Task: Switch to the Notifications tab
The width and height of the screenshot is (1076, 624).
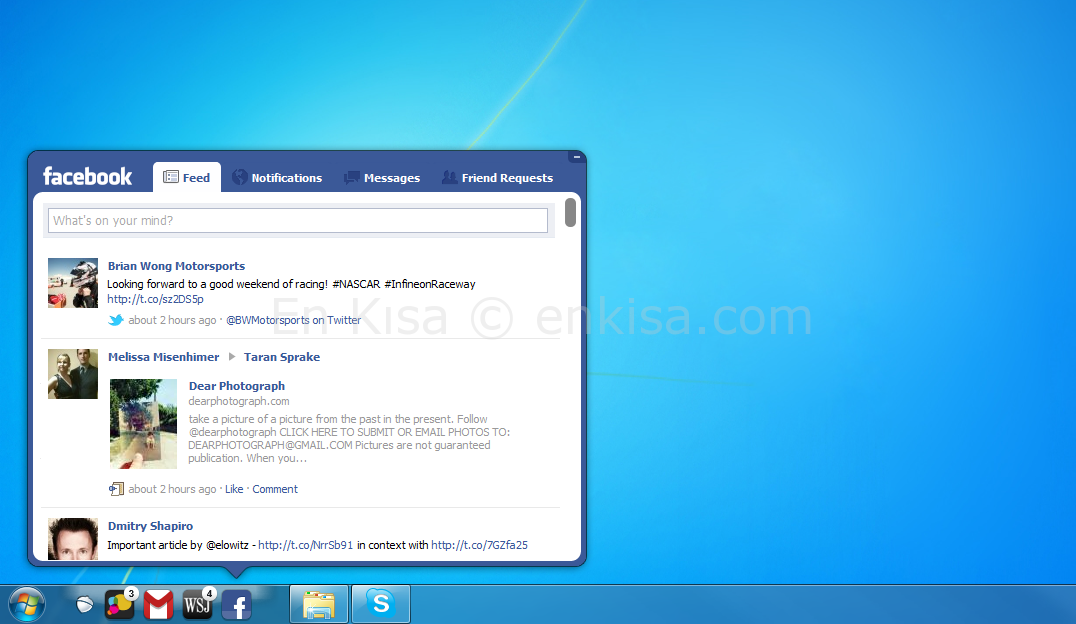Action: point(277,178)
